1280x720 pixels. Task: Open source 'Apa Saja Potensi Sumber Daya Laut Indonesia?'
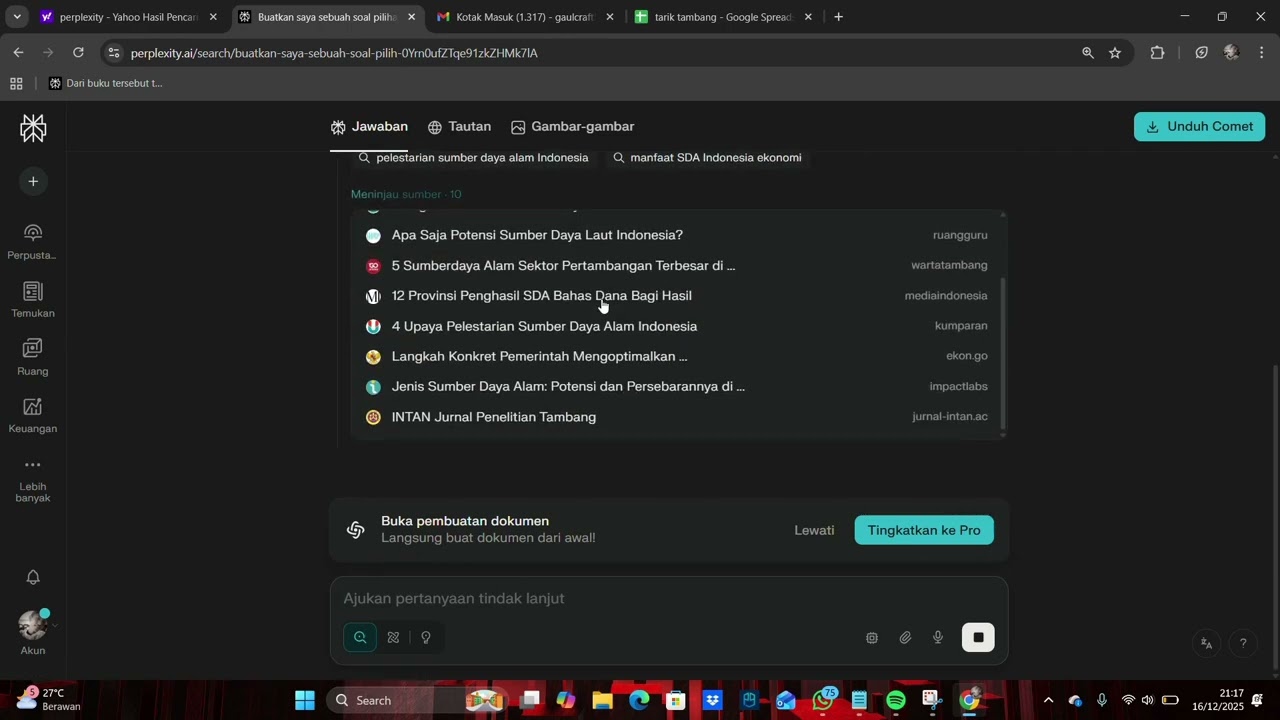tap(677, 235)
